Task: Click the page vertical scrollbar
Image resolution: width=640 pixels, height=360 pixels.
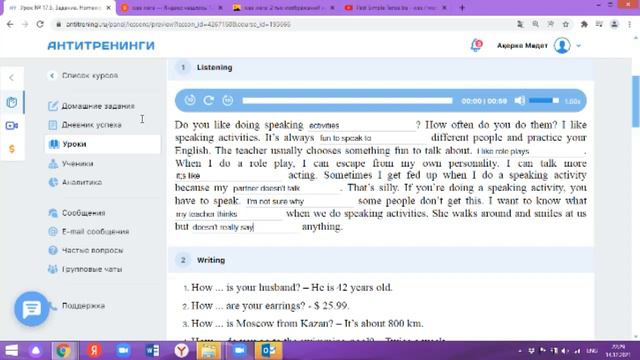Action: coord(636,102)
